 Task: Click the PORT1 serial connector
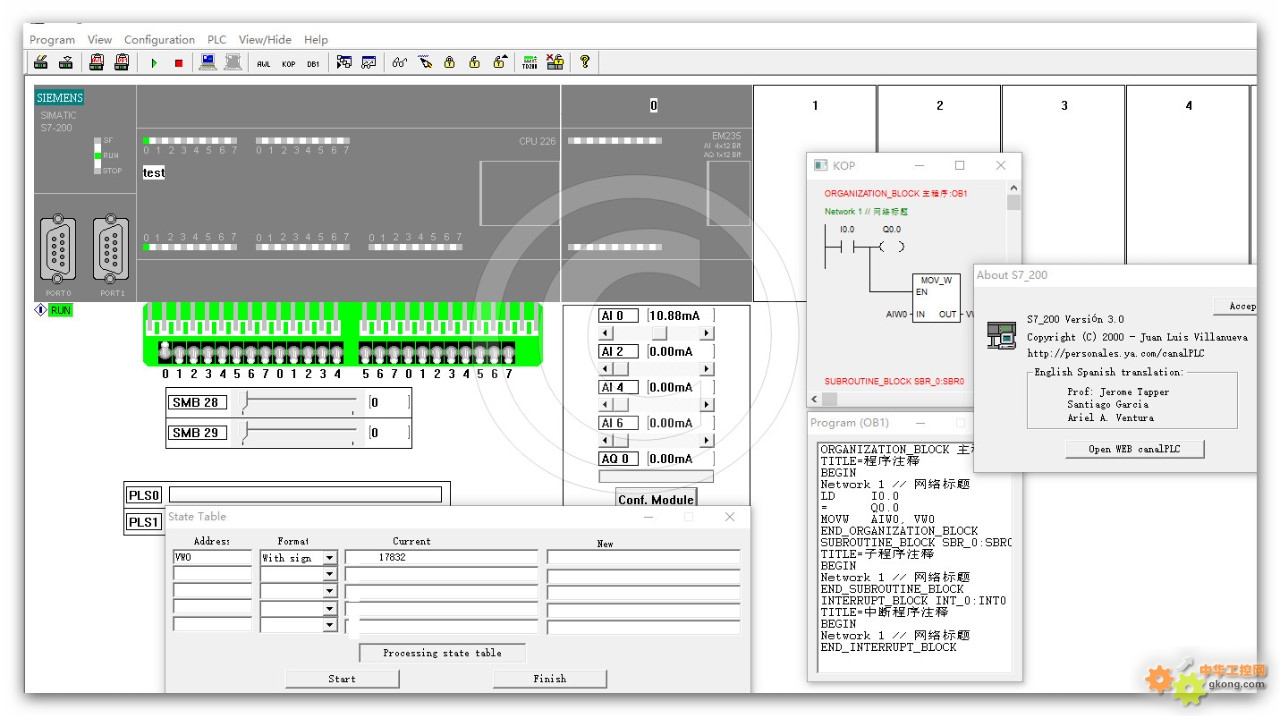[111, 250]
